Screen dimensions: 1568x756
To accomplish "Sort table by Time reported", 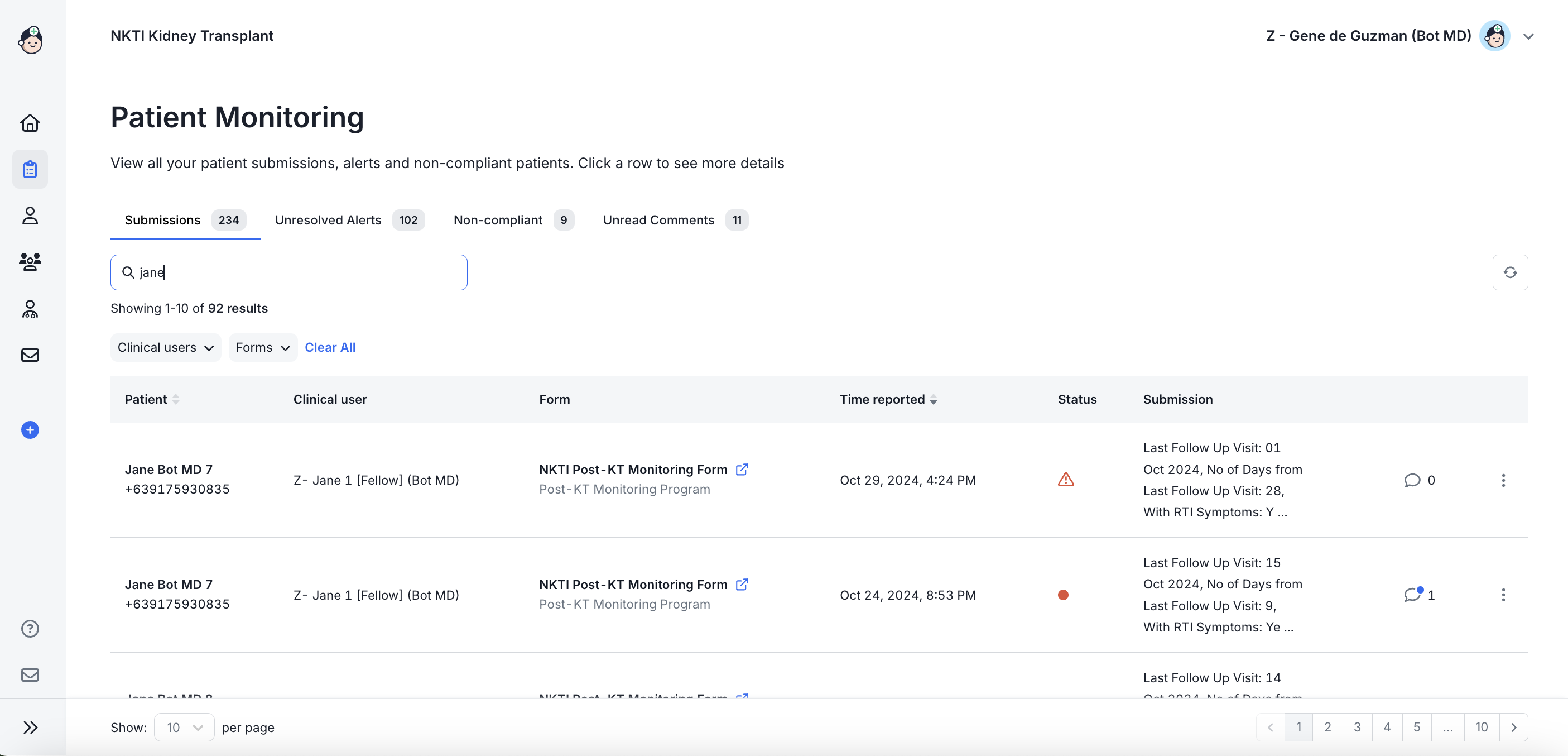I will [933, 400].
